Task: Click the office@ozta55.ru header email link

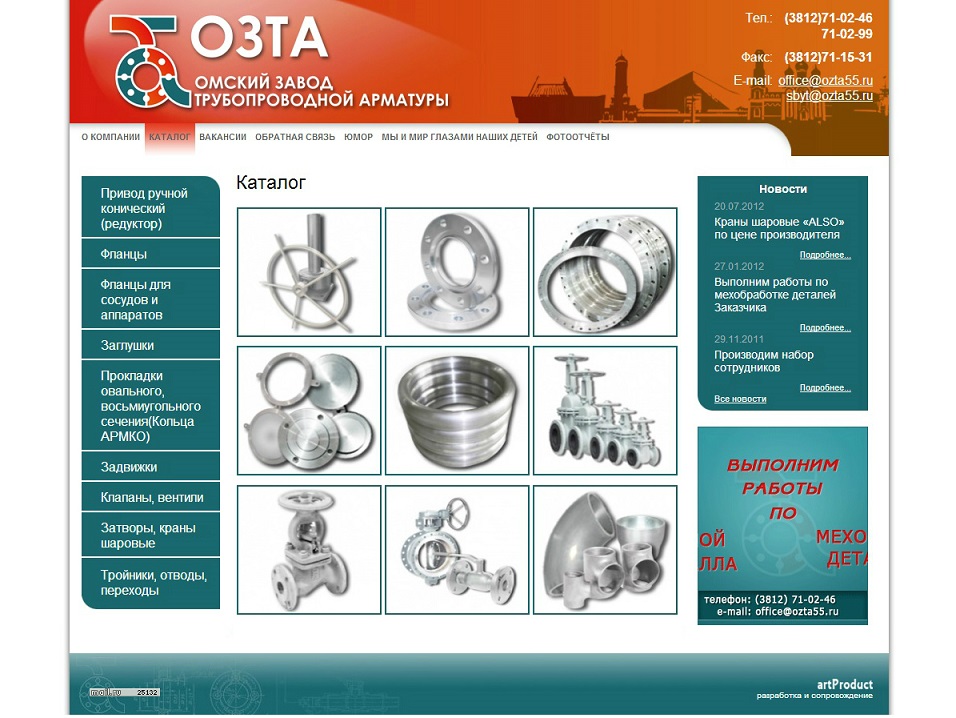Action: pyautogui.click(x=826, y=80)
